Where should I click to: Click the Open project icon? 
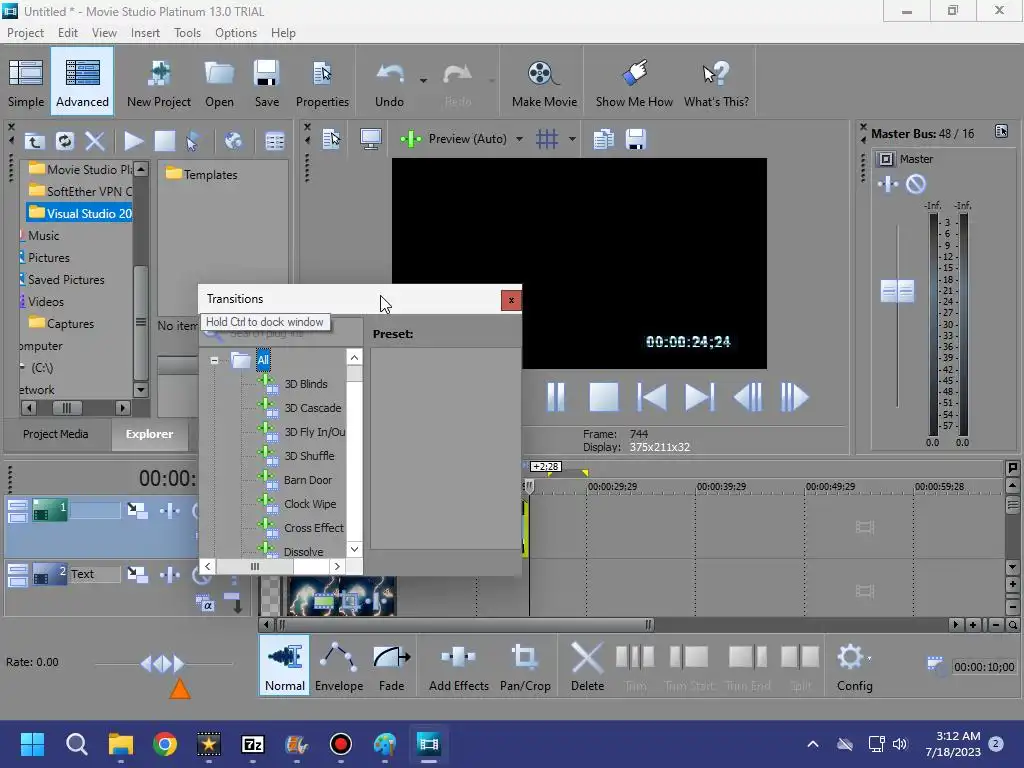[219, 82]
